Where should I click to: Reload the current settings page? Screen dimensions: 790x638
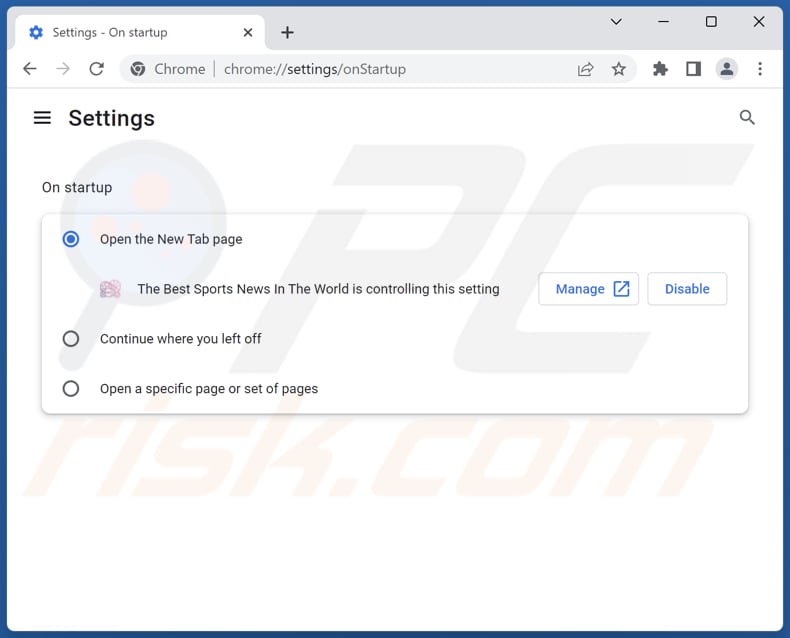pyautogui.click(x=96, y=69)
